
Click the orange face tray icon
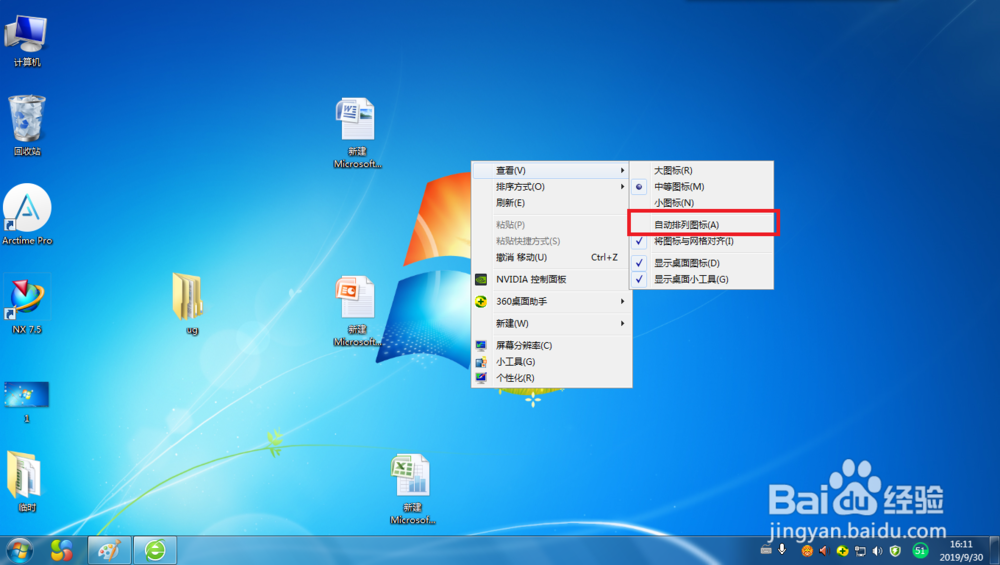tap(807, 551)
